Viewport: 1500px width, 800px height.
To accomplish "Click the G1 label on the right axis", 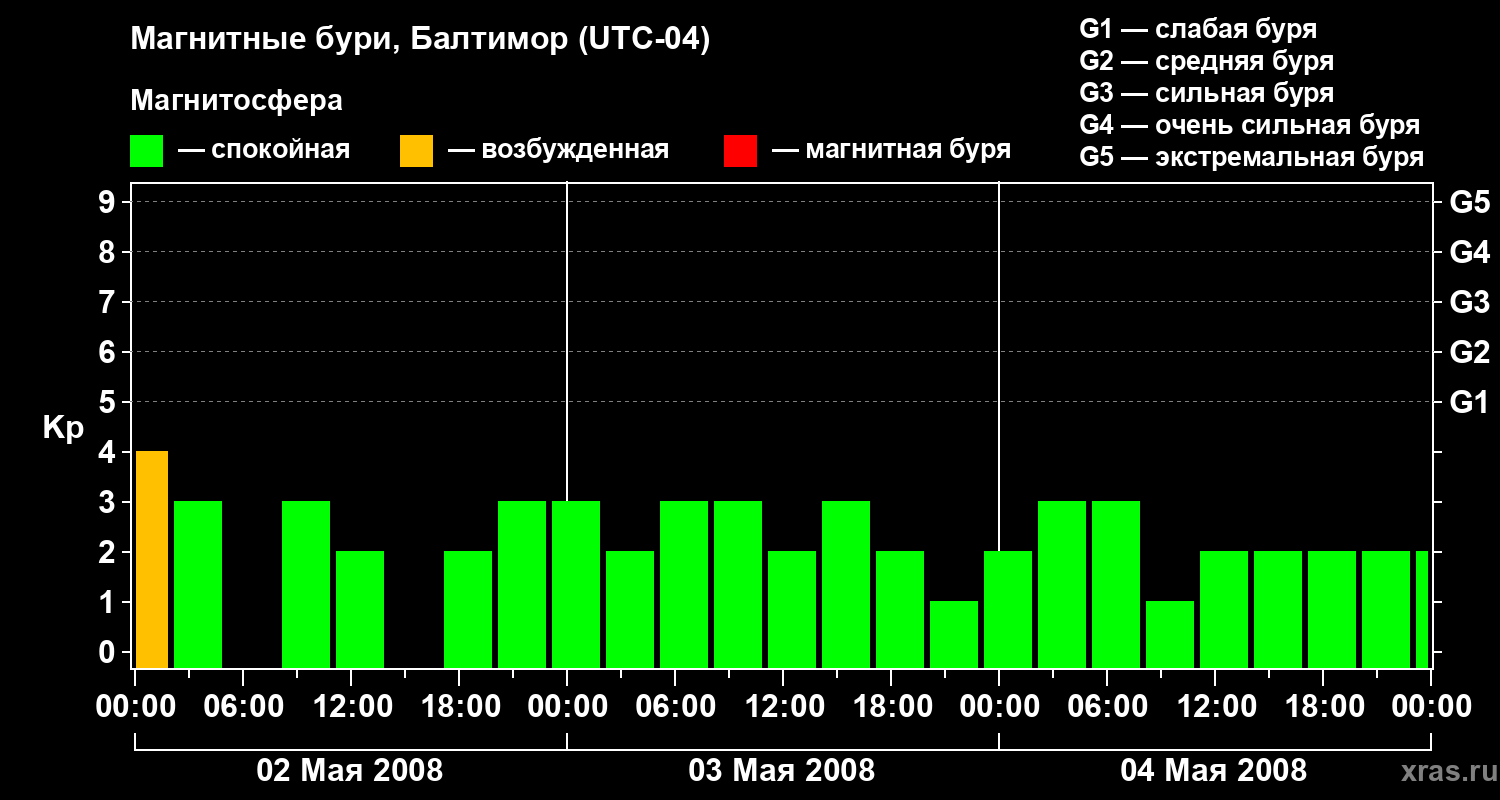I will pyautogui.click(x=1469, y=402).
